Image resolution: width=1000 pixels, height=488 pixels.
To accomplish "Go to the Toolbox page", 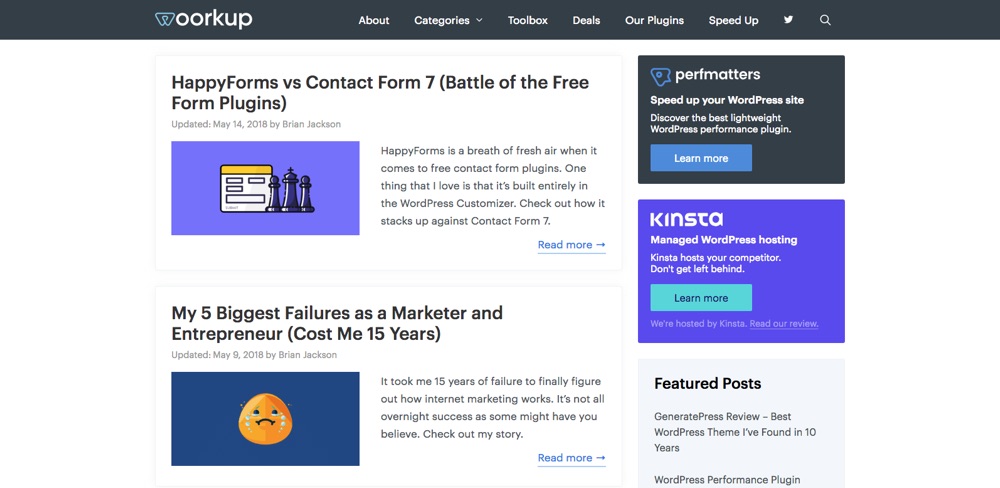I will pyautogui.click(x=527, y=20).
